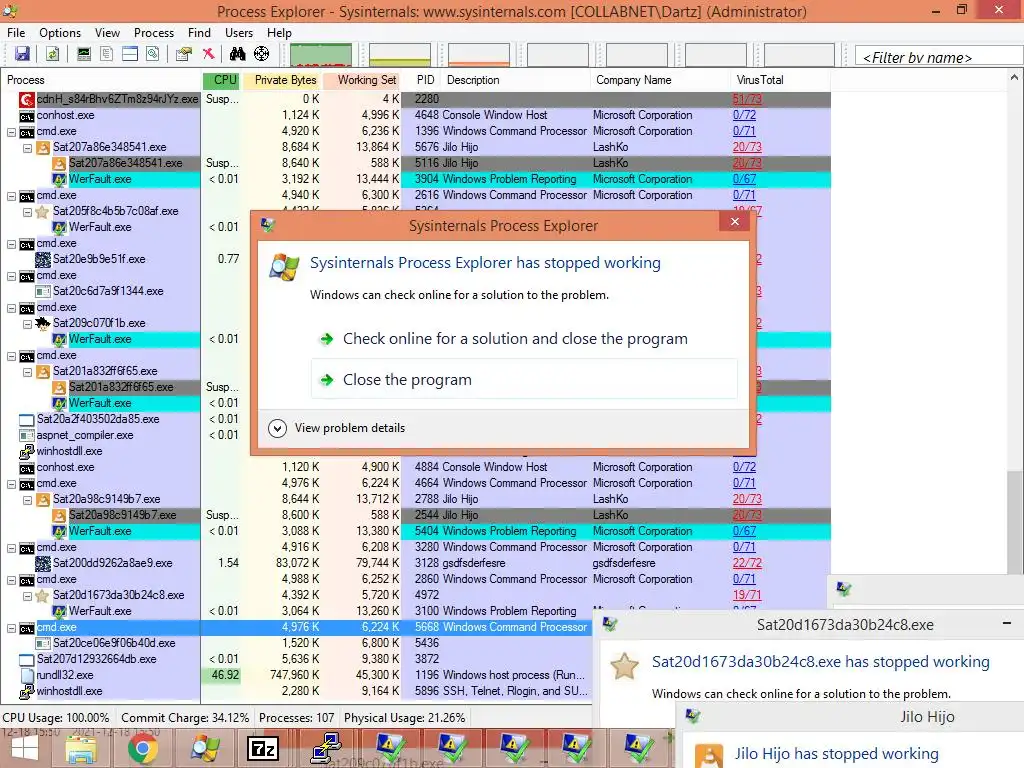Open the PuTTY taskbar icon

coord(326,749)
